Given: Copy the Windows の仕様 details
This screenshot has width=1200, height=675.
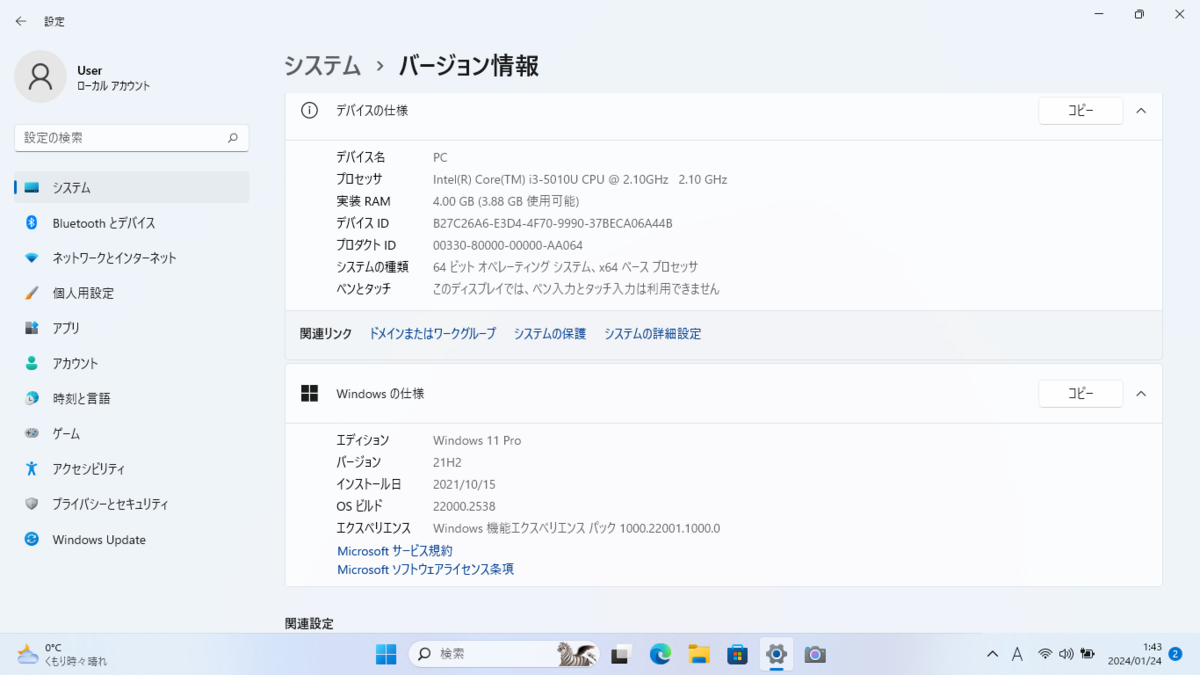Looking at the screenshot, I should (1081, 393).
